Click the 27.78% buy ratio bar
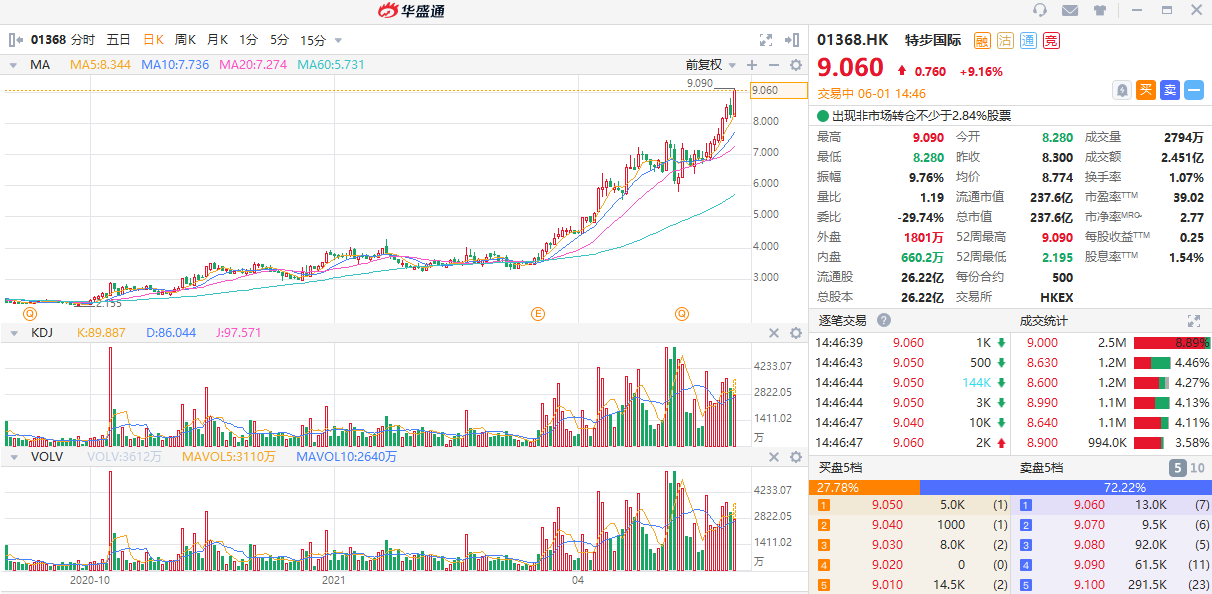1212x594 pixels. pos(864,487)
